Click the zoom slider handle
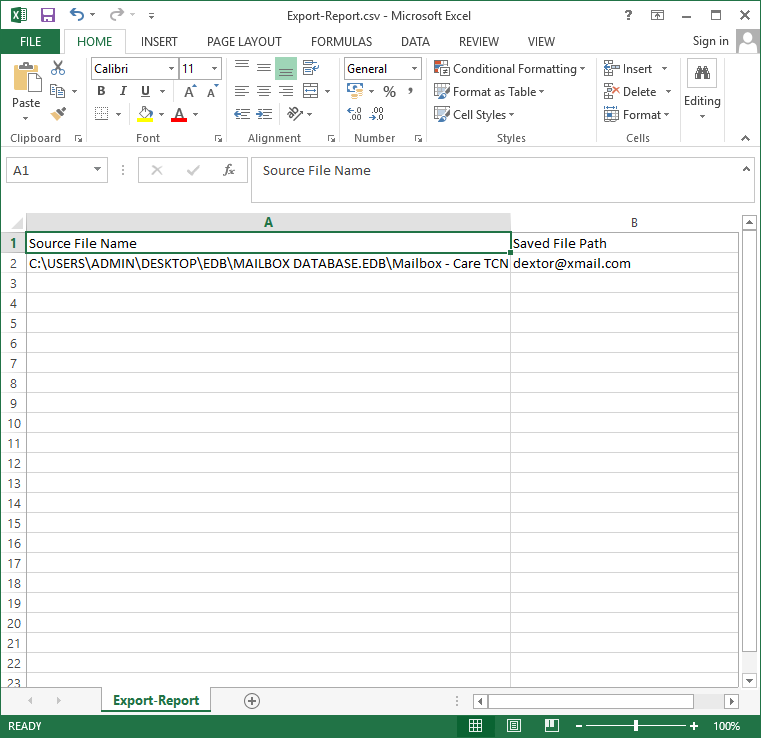761x738 pixels. [x=635, y=726]
